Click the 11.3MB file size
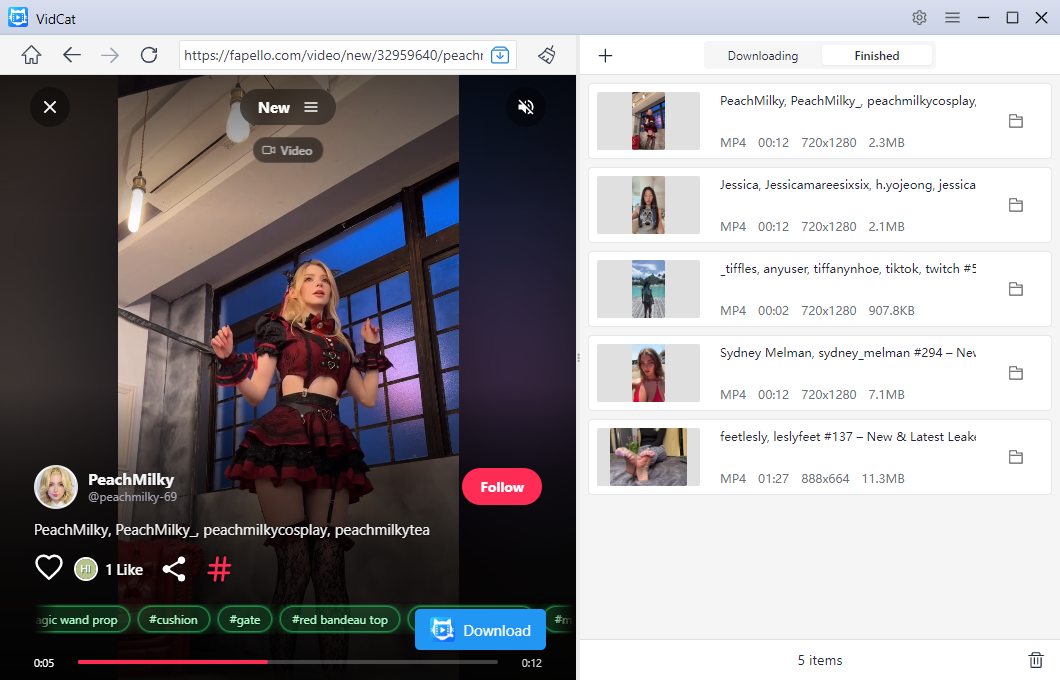This screenshot has height=680, width=1060. pyautogui.click(x=883, y=479)
